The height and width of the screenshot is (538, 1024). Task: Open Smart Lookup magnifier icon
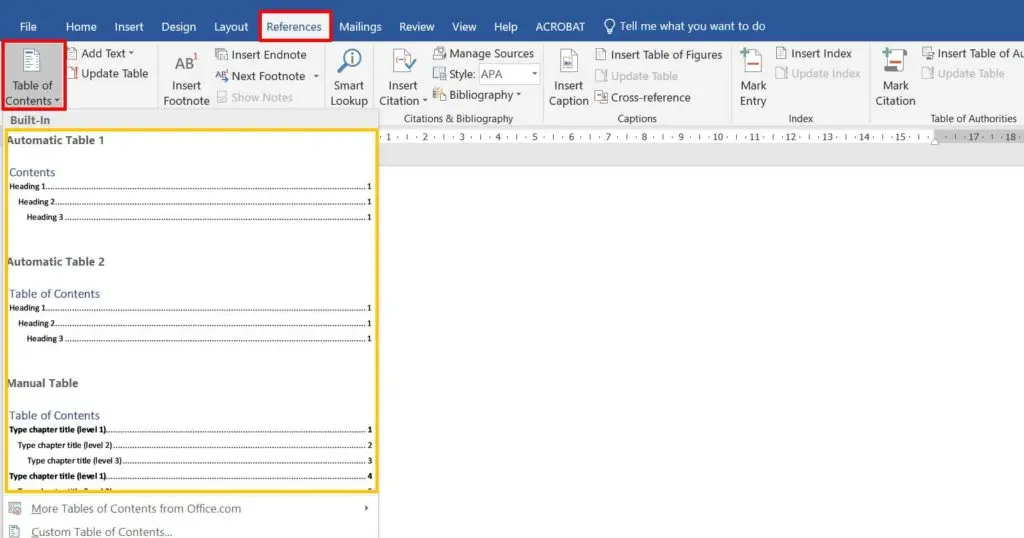point(349,61)
